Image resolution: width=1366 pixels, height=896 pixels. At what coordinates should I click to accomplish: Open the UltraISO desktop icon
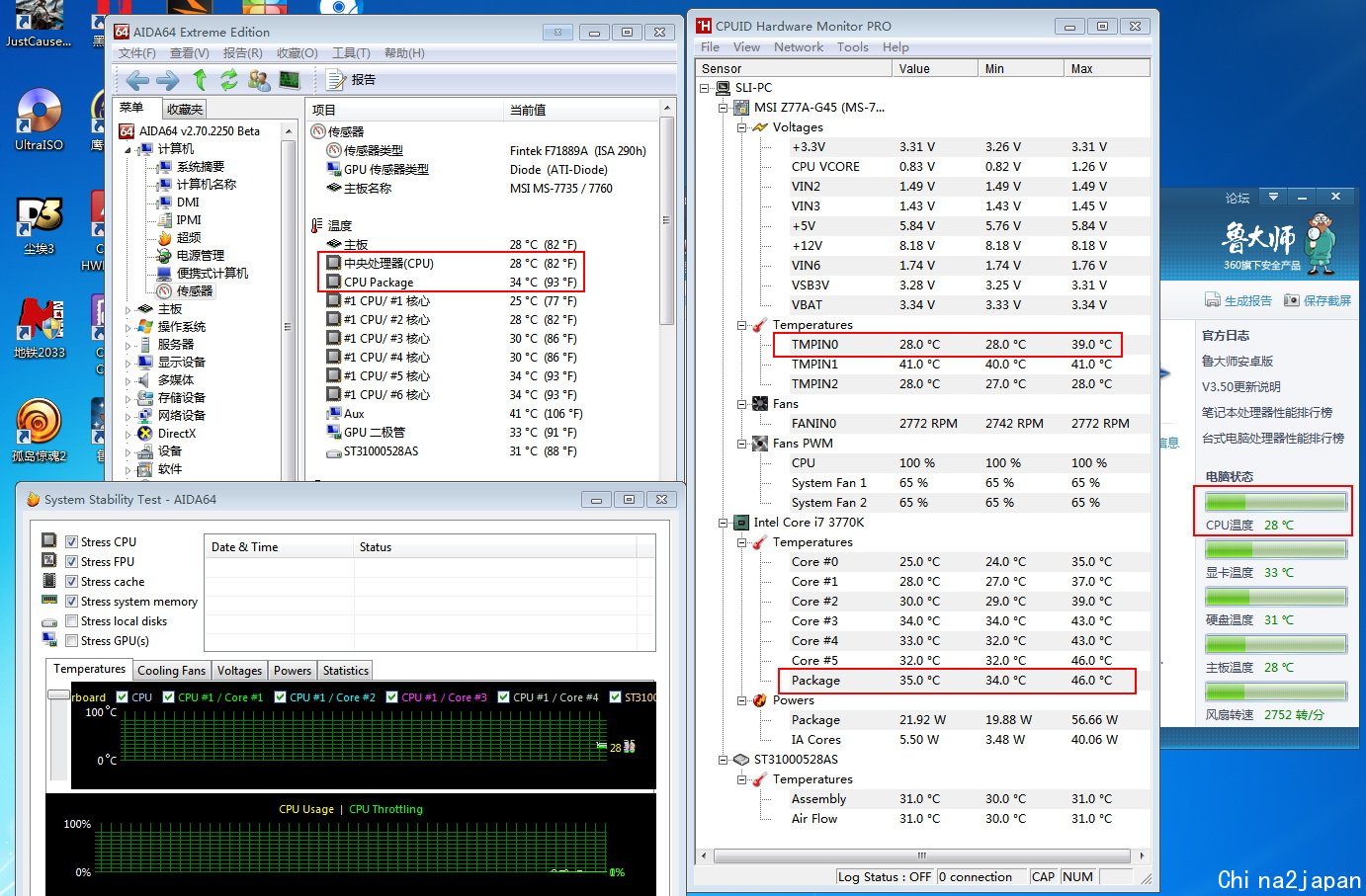39,119
